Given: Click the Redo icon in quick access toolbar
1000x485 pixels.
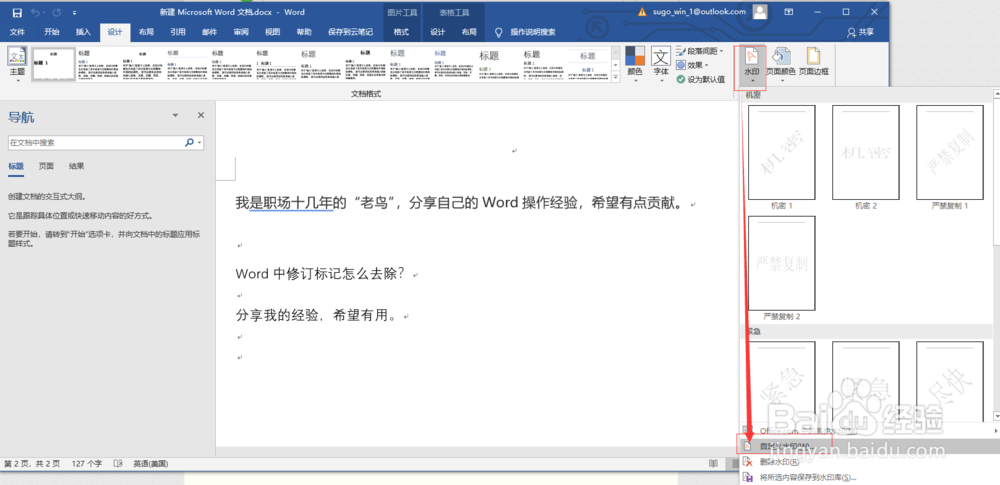Looking at the screenshot, I should point(59,12).
